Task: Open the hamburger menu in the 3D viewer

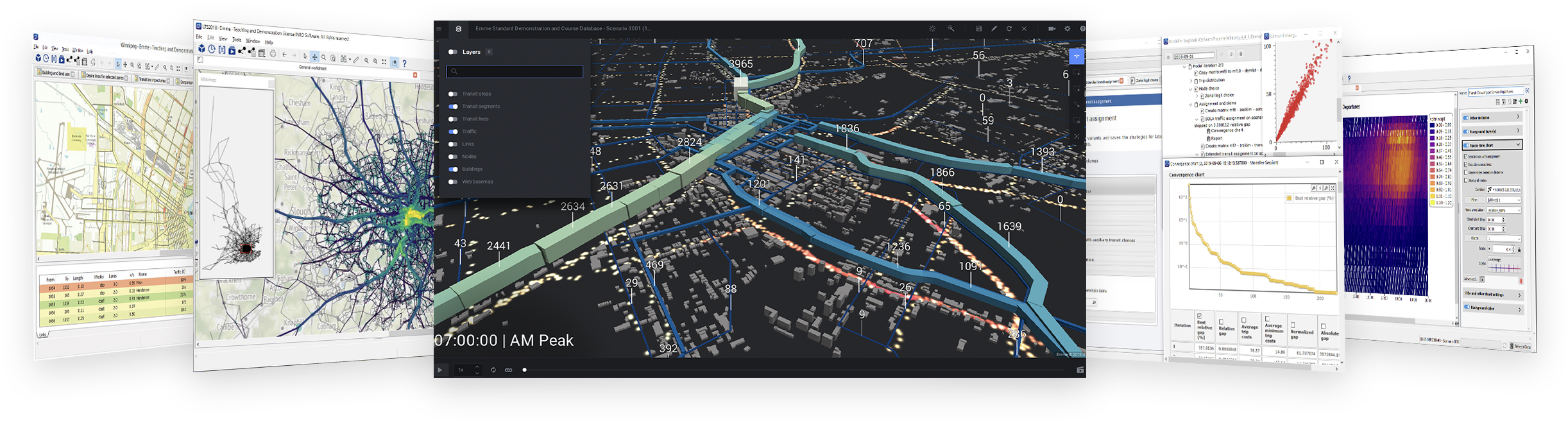Action: 439,29
